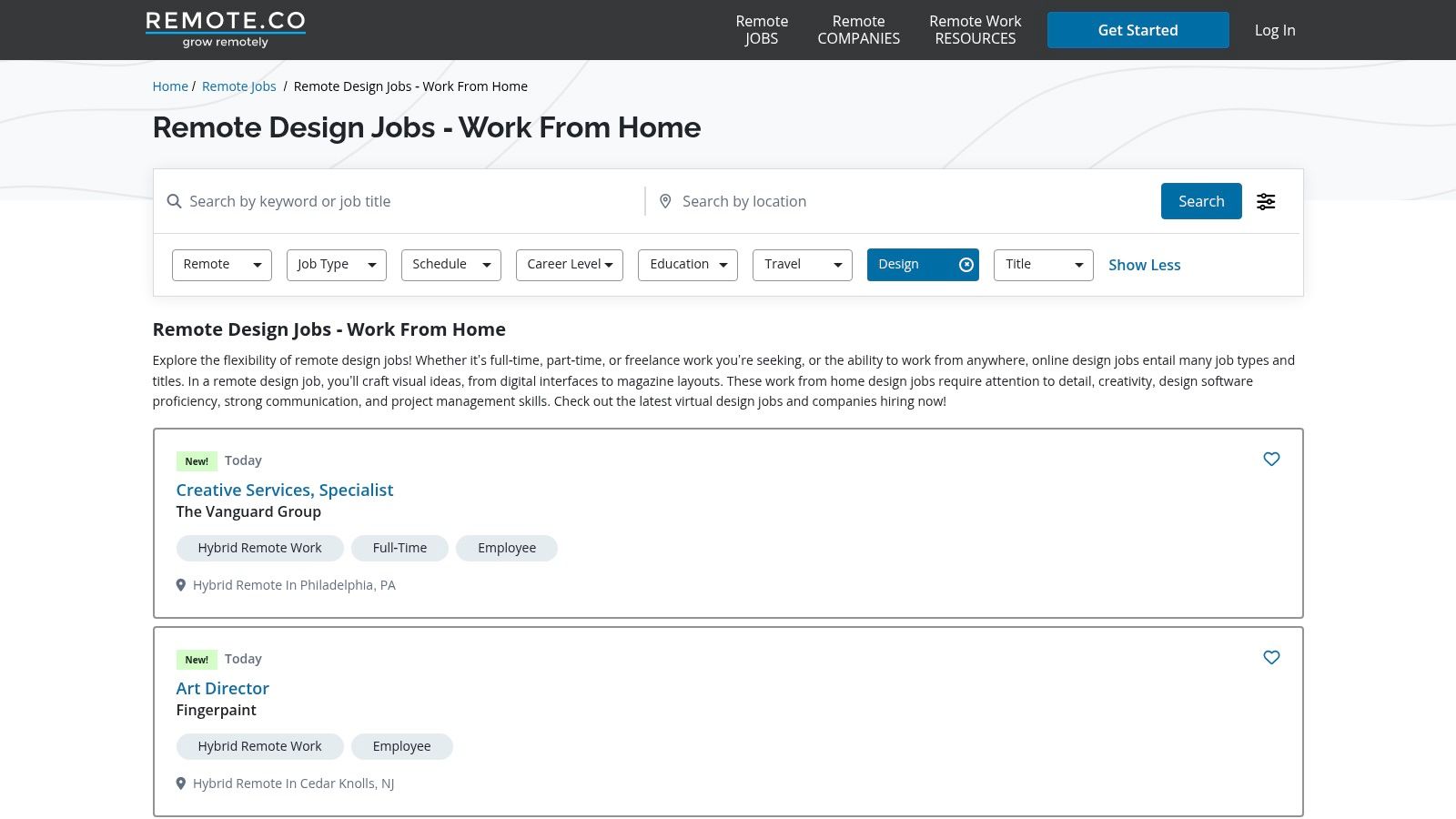Image resolution: width=1456 pixels, height=819 pixels.
Task: Clear the Design filter using the x icon
Action: click(966, 265)
